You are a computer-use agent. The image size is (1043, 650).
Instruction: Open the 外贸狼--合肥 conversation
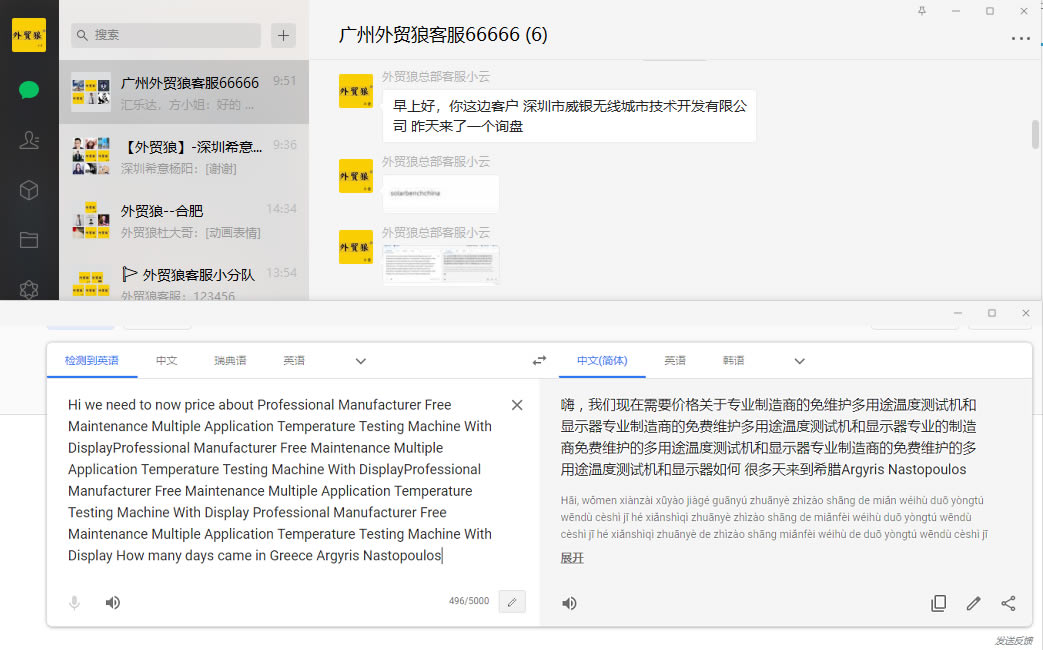coord(184,220)
